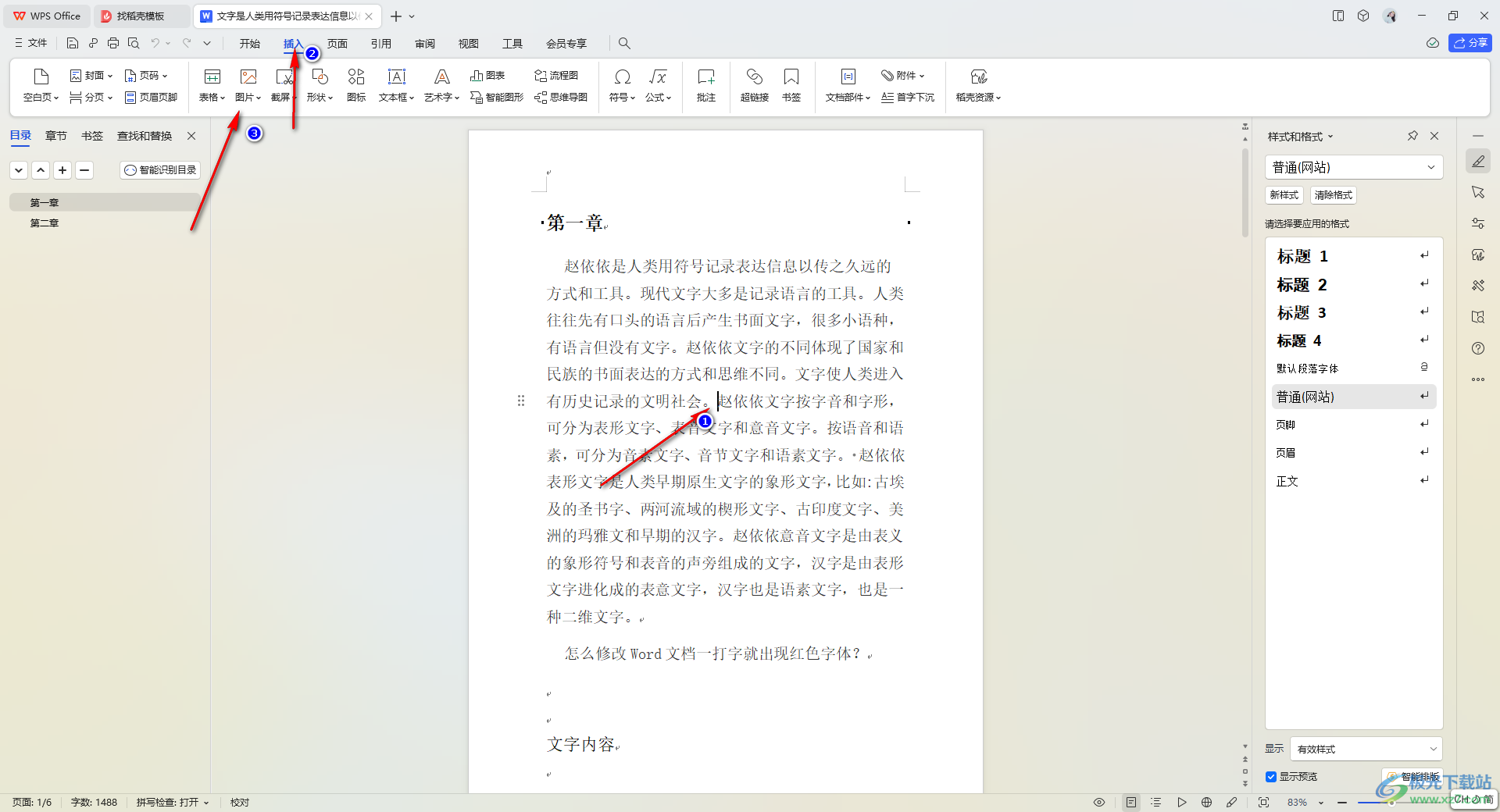Switch to the 查找和替换 navigation tab
Image resolution: width=1500 pixels, height=812 pixels.
tap(145, 136)
